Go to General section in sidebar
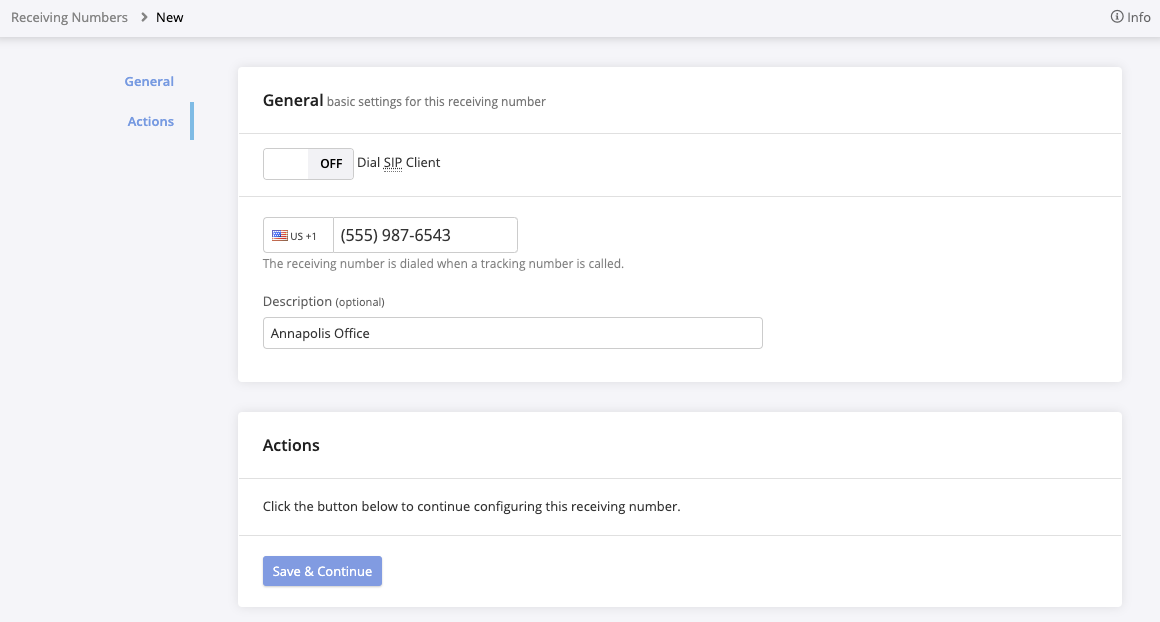 click(x=149, y=81)
